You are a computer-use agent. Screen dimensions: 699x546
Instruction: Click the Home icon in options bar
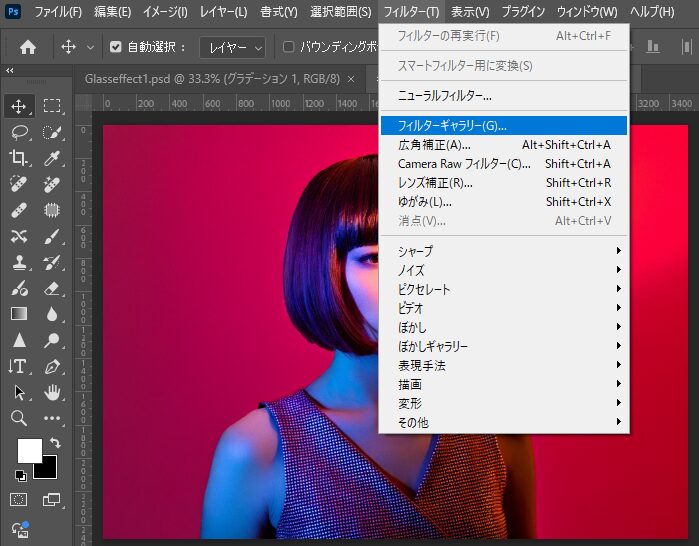(x=28, y=46)
